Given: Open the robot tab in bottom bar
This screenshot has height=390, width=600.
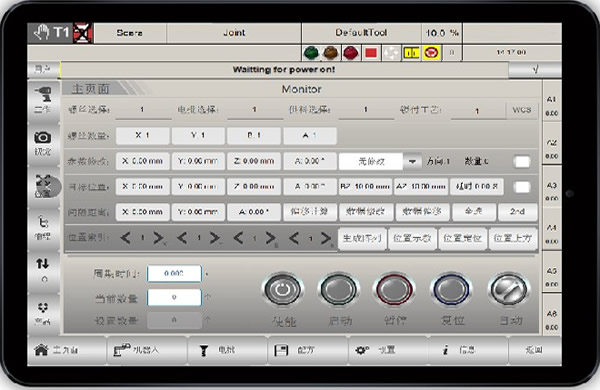Looking at the screenshot, I should pyautogui.click(x=147, y=350).
